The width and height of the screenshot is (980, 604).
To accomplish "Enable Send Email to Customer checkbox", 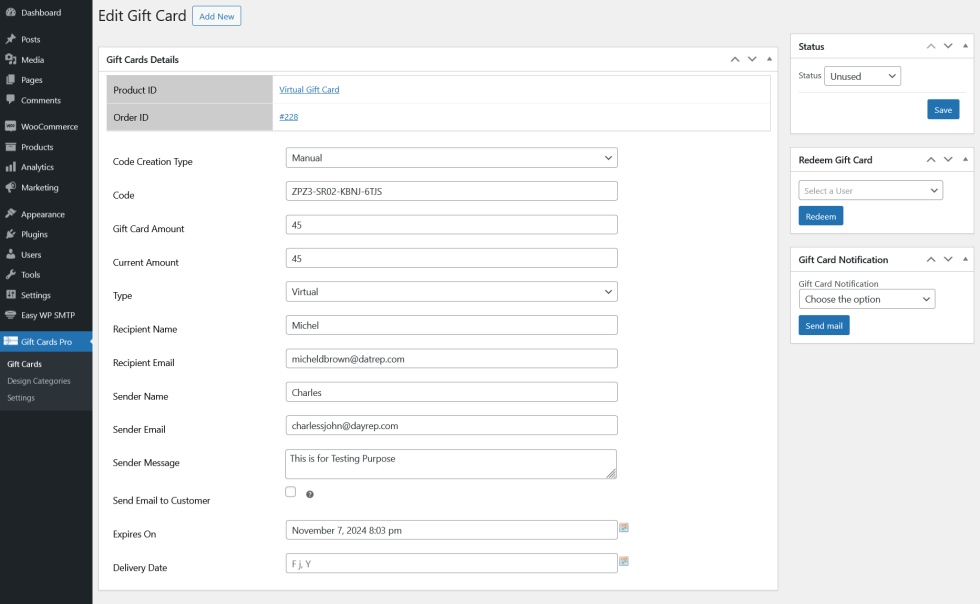I will coord(291,492).
